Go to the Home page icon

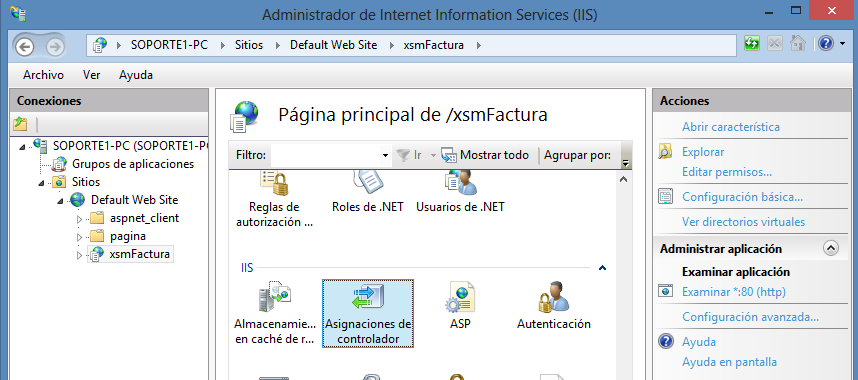tap(798, 44)
